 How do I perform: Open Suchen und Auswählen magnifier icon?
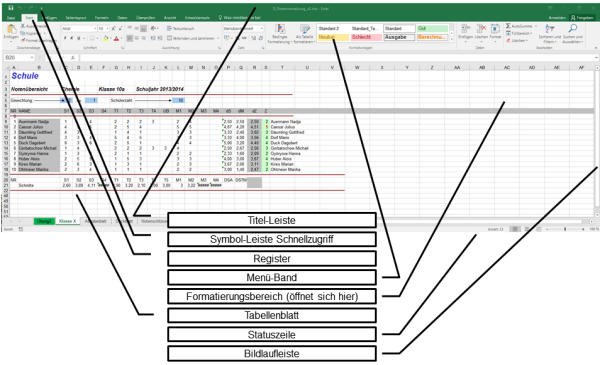572,28
